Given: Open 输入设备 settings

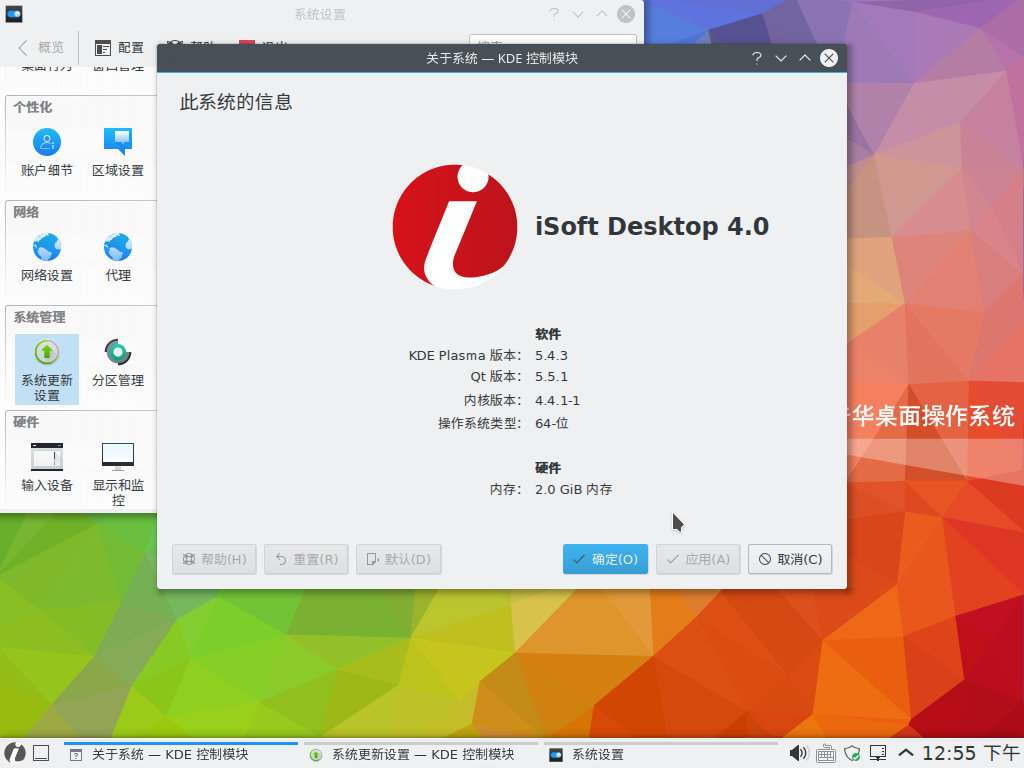Looking at the screenshot, I should coord(46,467).
